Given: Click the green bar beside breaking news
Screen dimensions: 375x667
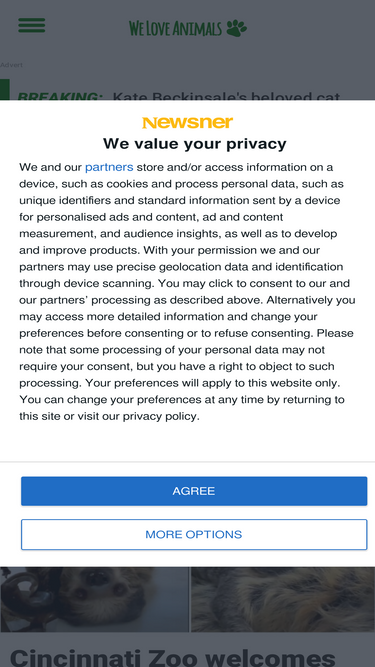Looking at the screenshot, I should (5, 89).
